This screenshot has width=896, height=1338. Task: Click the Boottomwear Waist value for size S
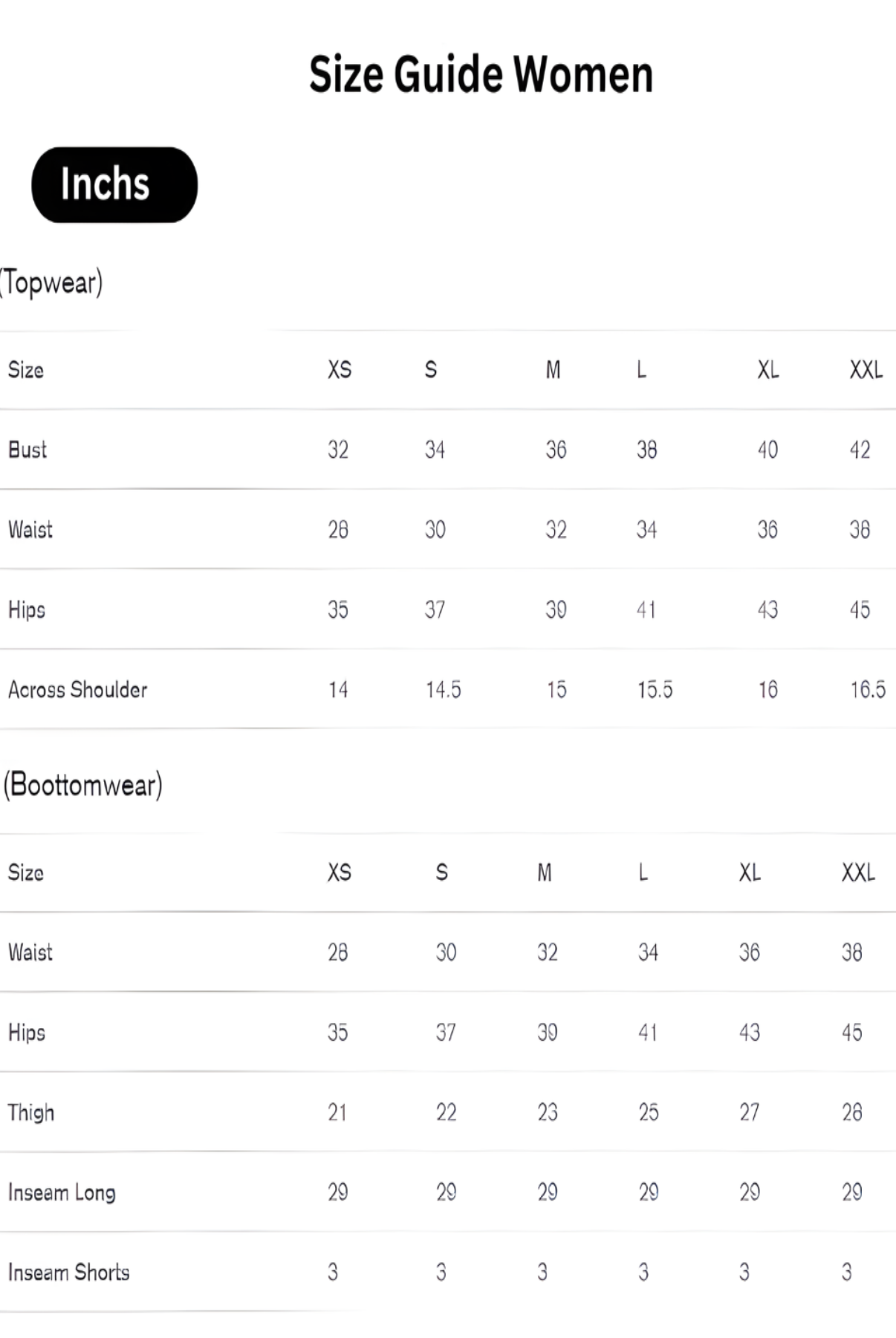coord(446,952)
